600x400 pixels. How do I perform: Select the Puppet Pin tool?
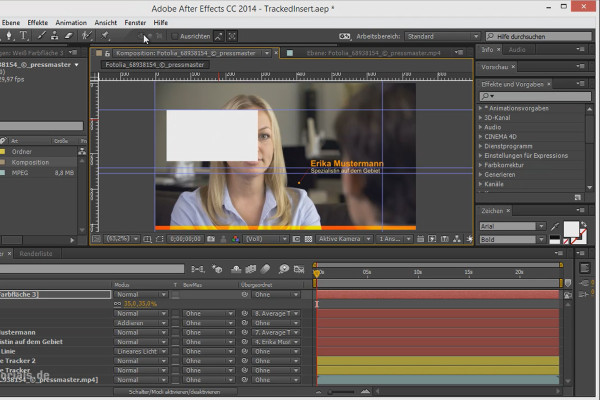[104, 36]
